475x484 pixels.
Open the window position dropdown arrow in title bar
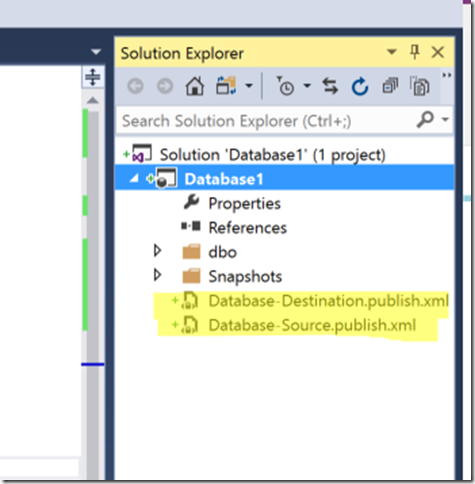(x=392, y=52)
